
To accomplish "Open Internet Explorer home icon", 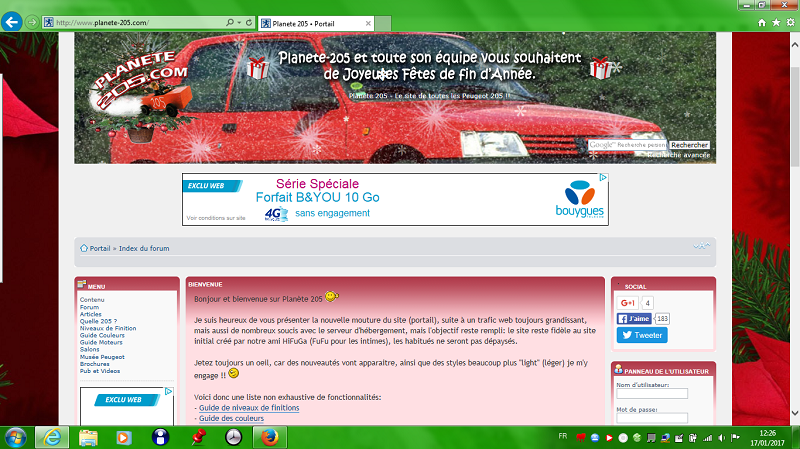I will pos(762,22).
